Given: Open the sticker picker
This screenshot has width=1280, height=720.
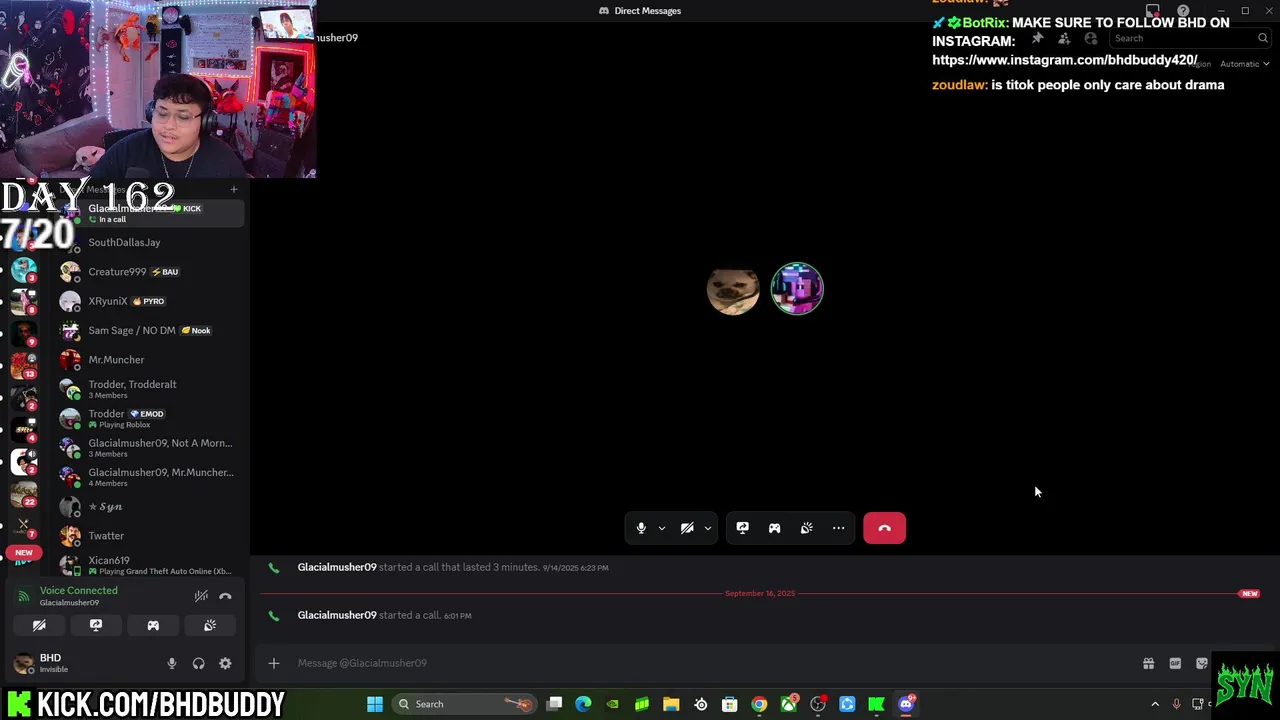Looking at the screenshot, I should click(1202, 663).
